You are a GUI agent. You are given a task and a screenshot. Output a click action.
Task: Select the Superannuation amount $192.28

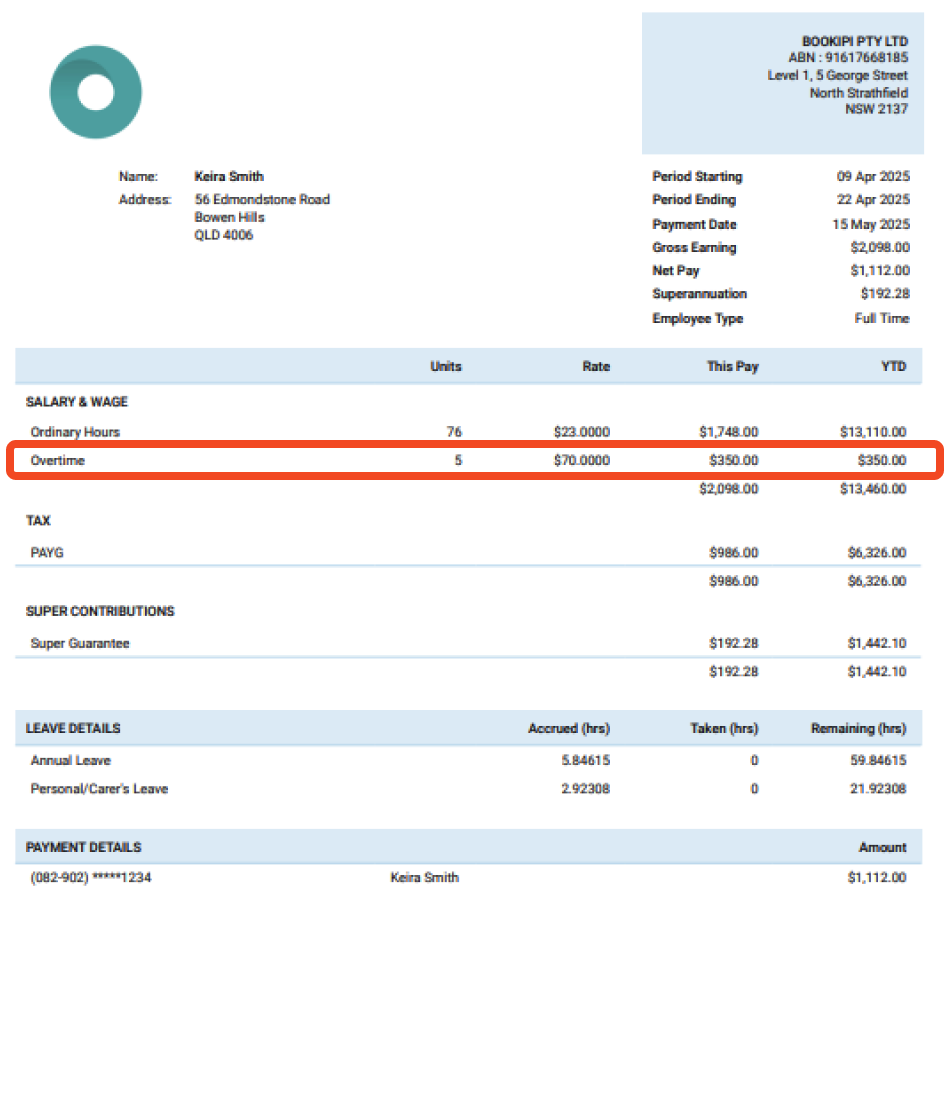[885, 294]
